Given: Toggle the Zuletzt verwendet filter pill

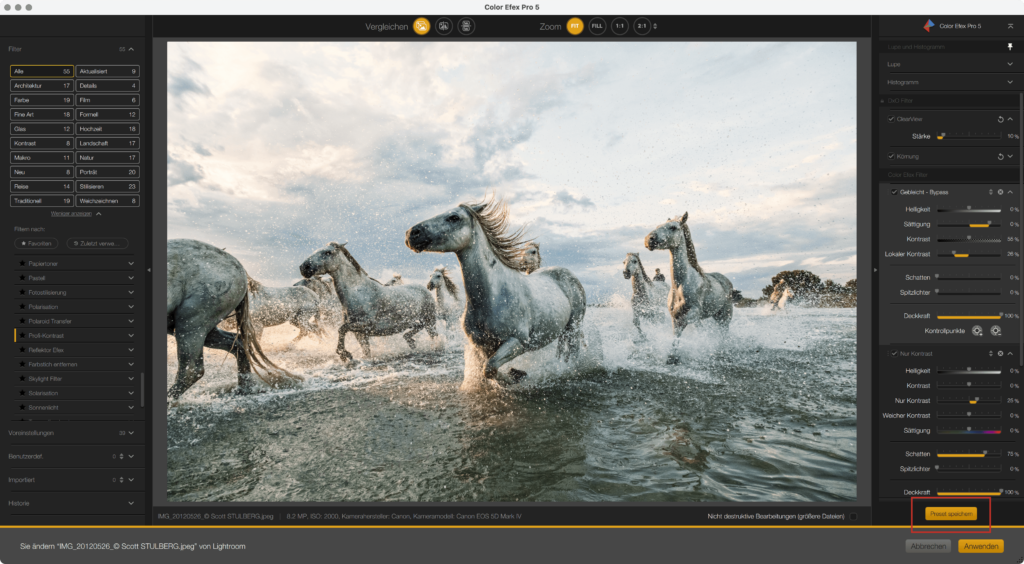Looking at the screenshot, I should tap(97, 243).
